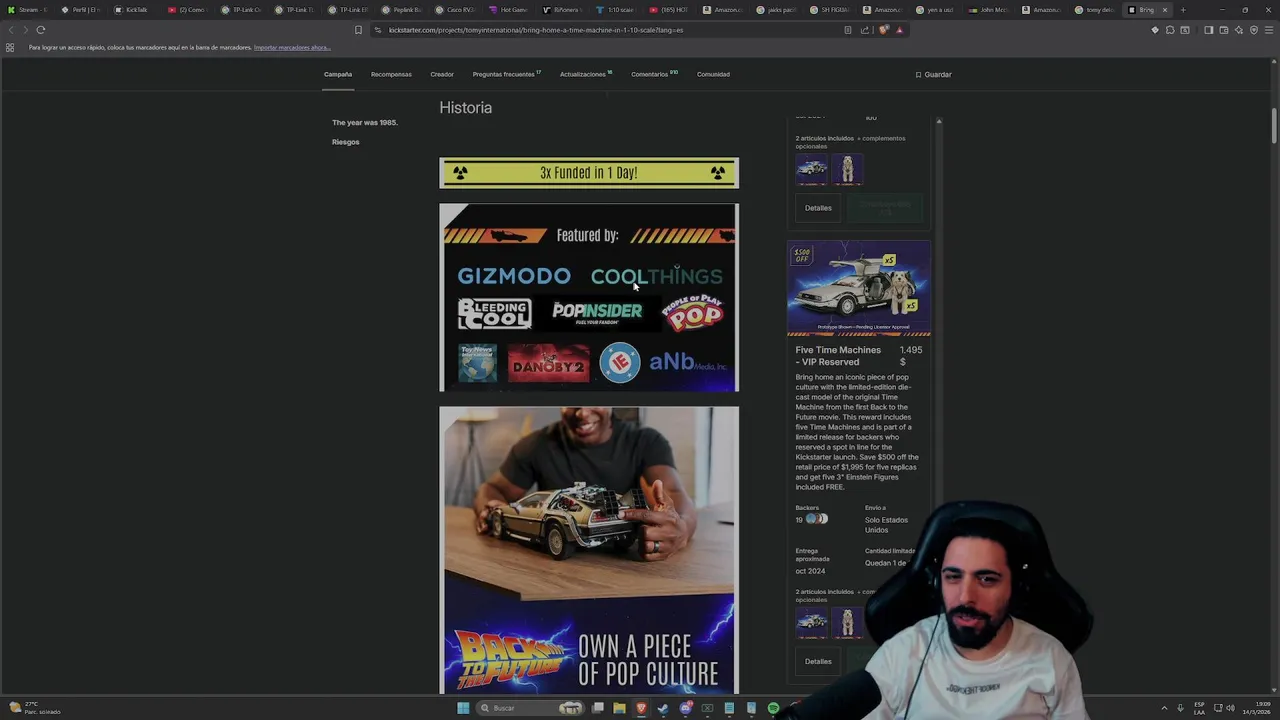Click the Brave Rewards triangle icon
1280x720 pixels.
[x=899, y=30]
